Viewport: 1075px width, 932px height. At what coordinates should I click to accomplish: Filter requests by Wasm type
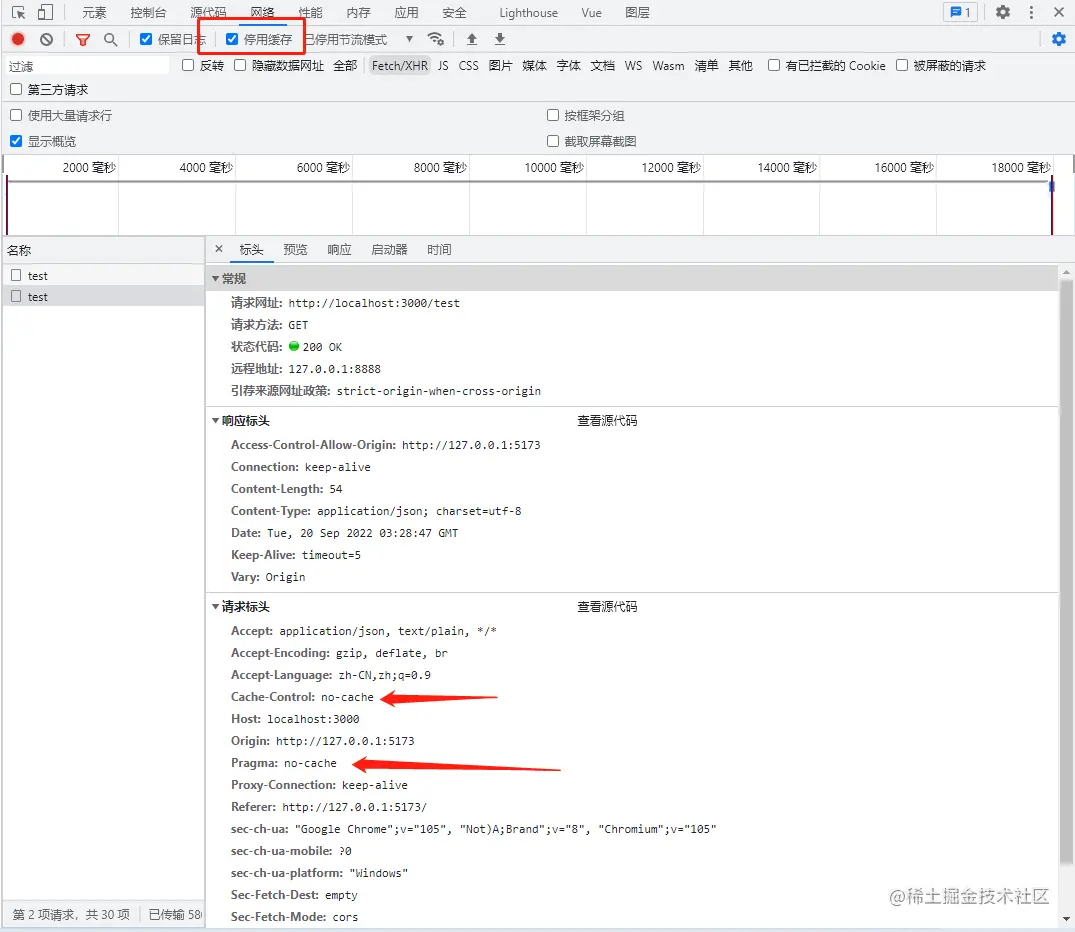[668, 65]
